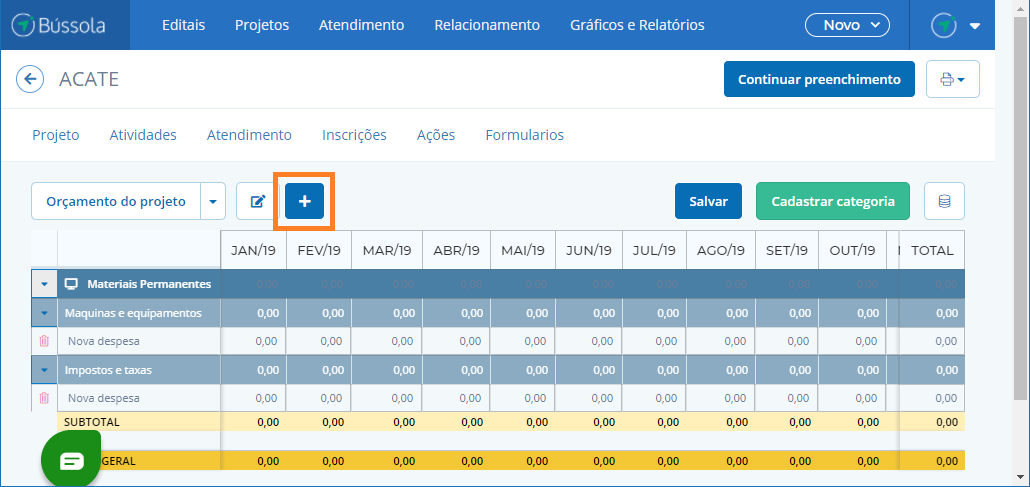Click the TOTAL column header
The width and height of the screenshot is (1030, 487).
(931, 250)
